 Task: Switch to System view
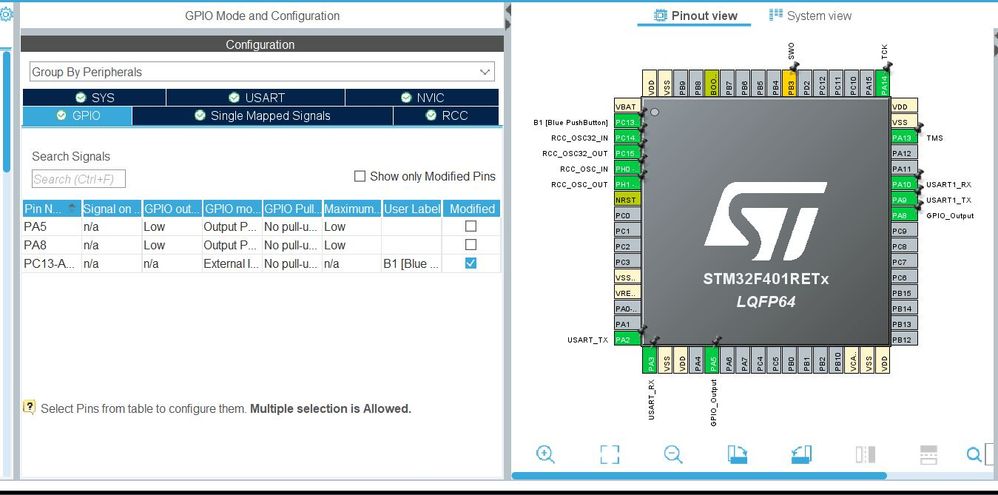coord(810,16)
